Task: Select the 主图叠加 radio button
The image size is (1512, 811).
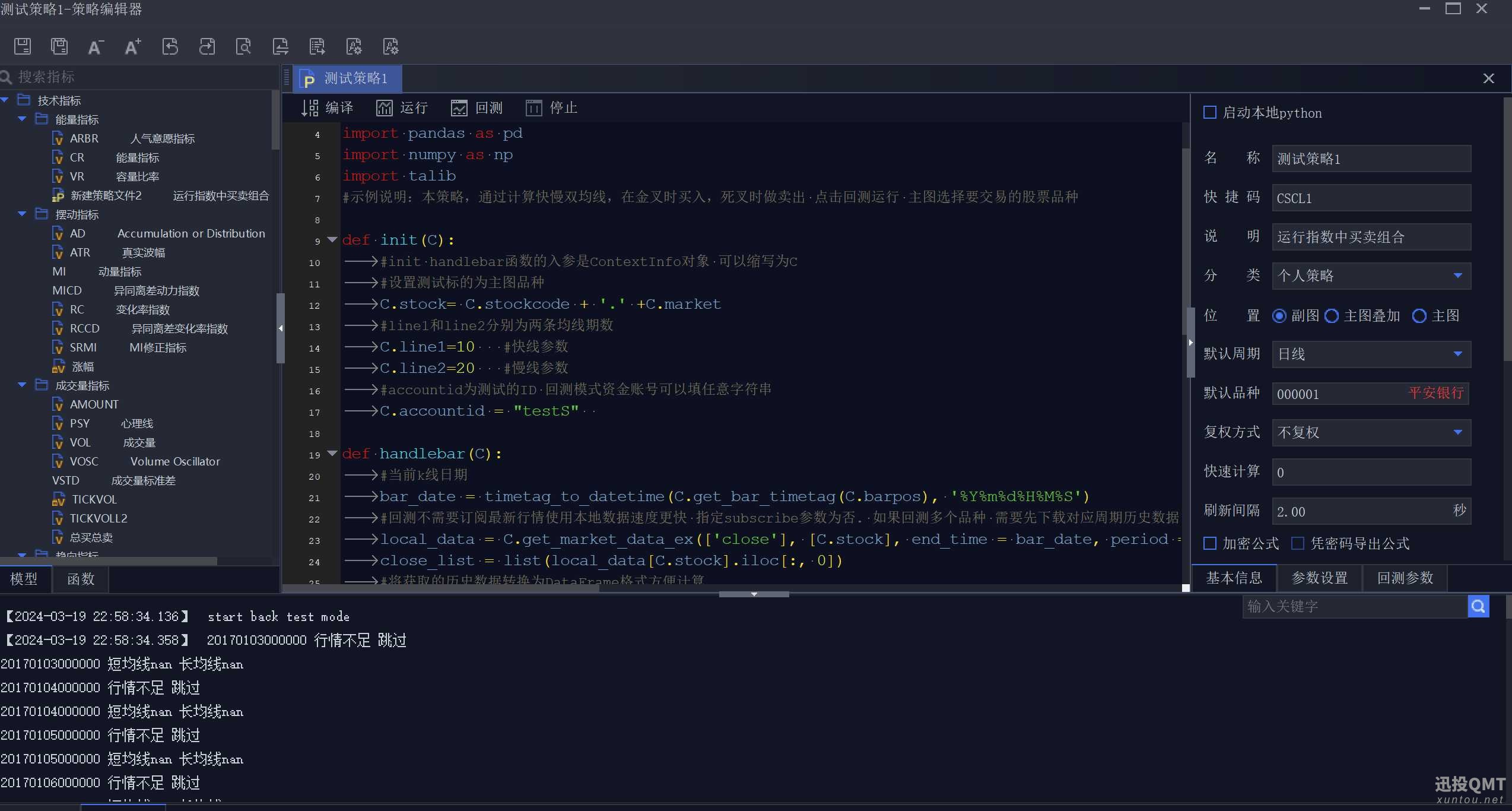Action: (x=1332, y=316)
